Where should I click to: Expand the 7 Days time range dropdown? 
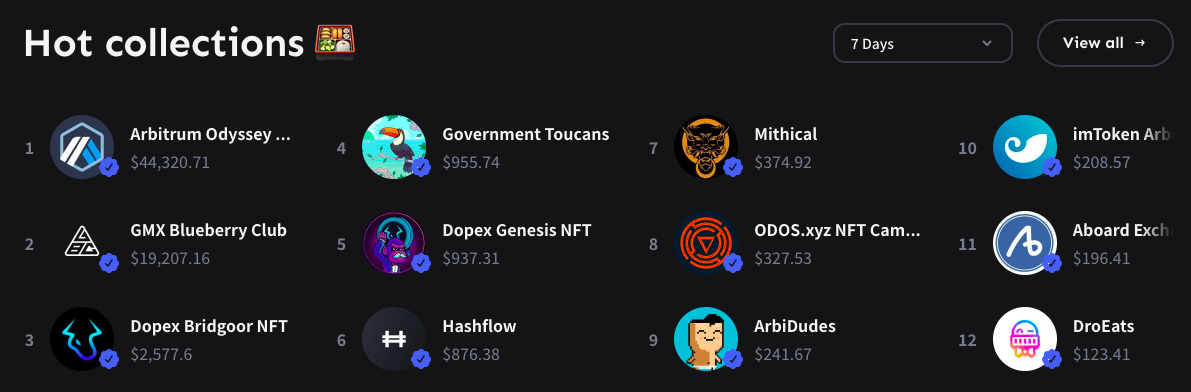point(923,43)
